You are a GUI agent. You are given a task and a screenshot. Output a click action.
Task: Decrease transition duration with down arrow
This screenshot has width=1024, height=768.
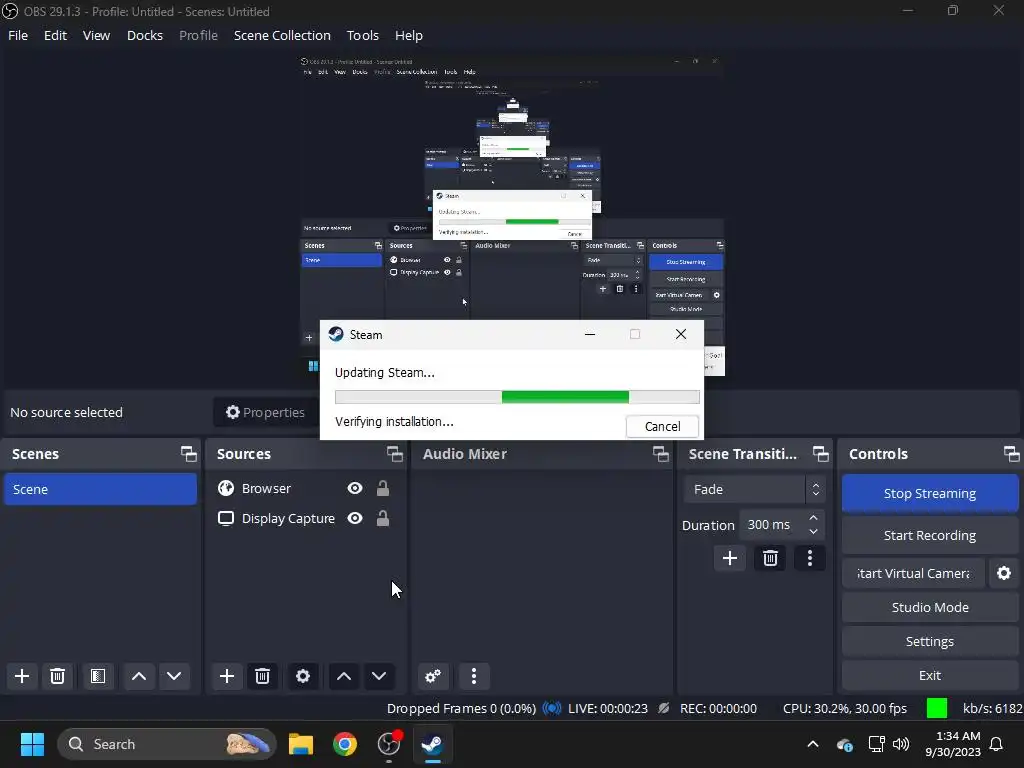click(813, 532)
